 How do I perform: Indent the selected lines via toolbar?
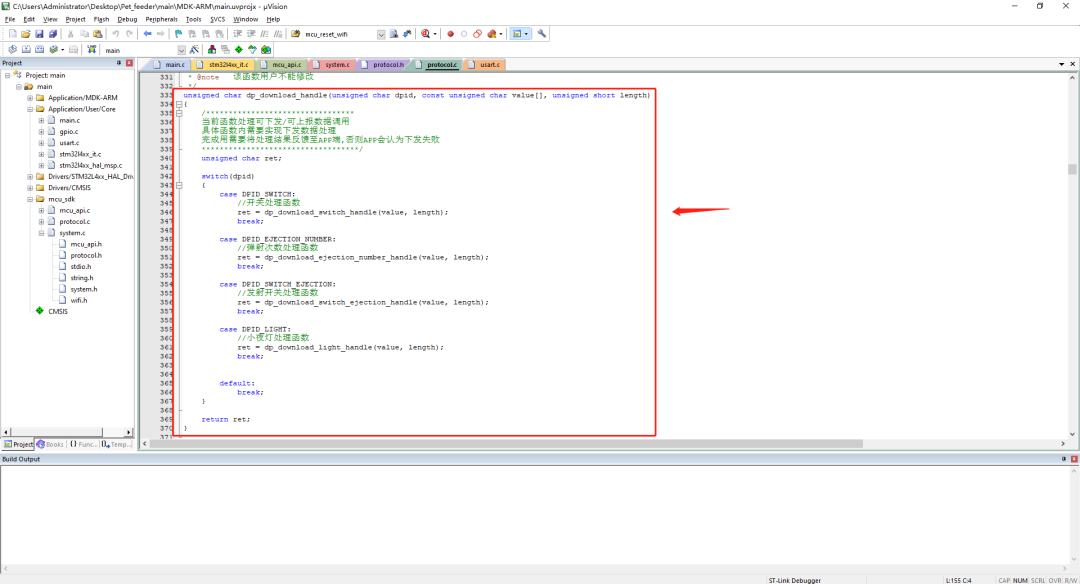(x=238, y=34)
